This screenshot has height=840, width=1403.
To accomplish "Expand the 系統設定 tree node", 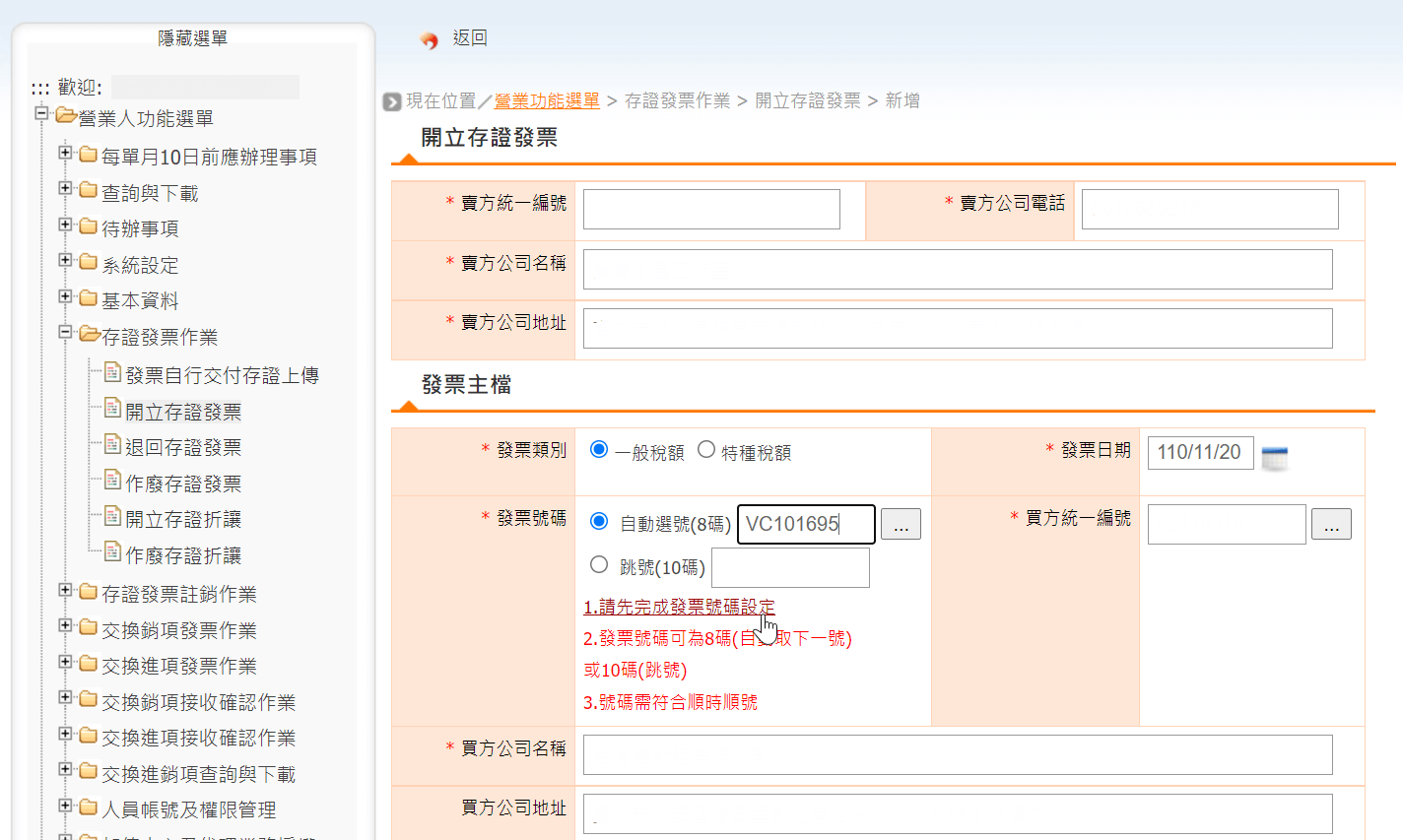I will point(65,260).
